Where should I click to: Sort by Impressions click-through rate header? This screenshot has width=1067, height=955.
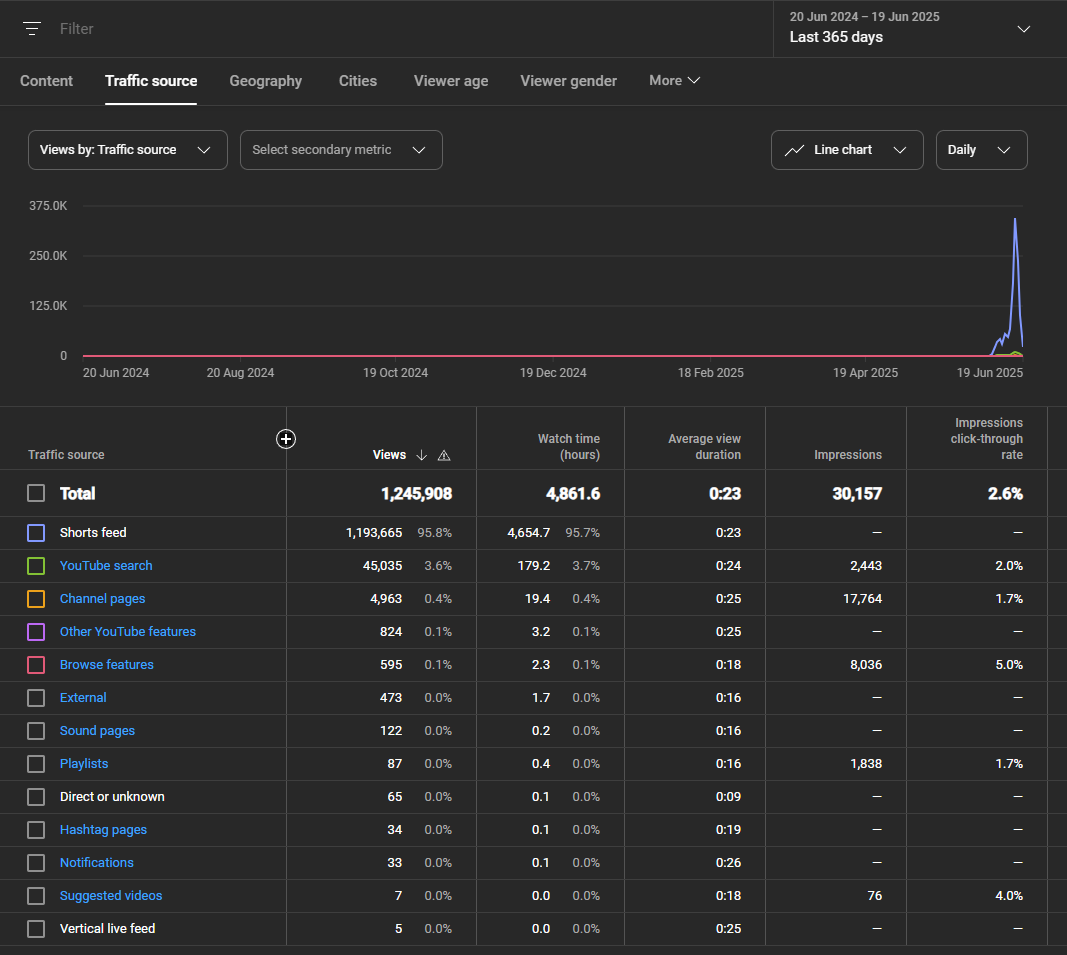coord(987,439)
